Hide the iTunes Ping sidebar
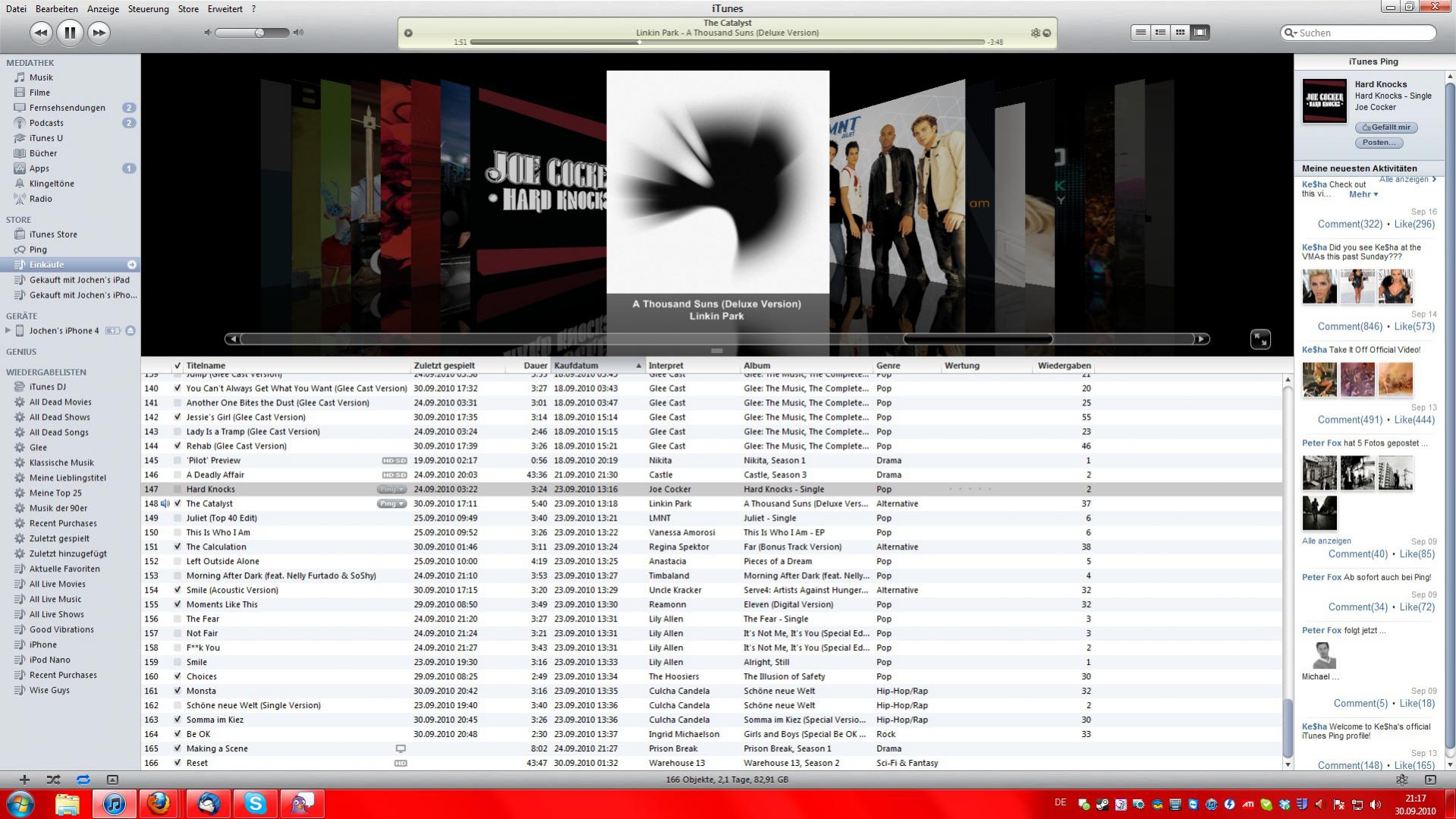The width and height of the screenshot is (1456, 819). 1430,780
